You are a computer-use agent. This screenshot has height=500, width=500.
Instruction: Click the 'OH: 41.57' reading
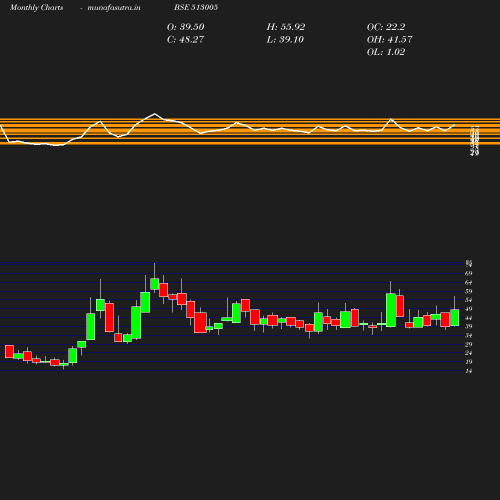389,40
